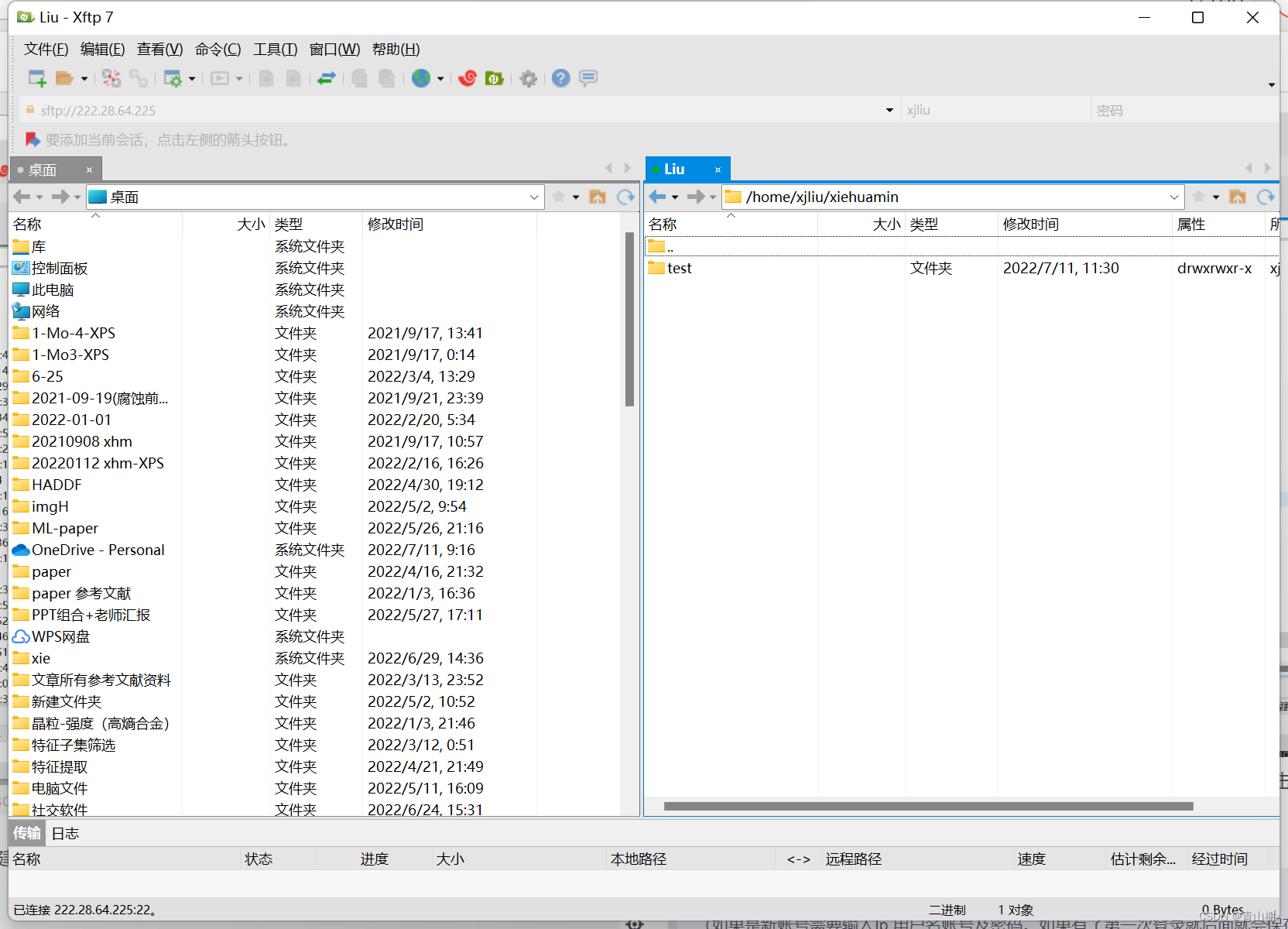Open the 查看(V) menu
Viewport: 1288px width, 929px height.
[x=159, y=49]
